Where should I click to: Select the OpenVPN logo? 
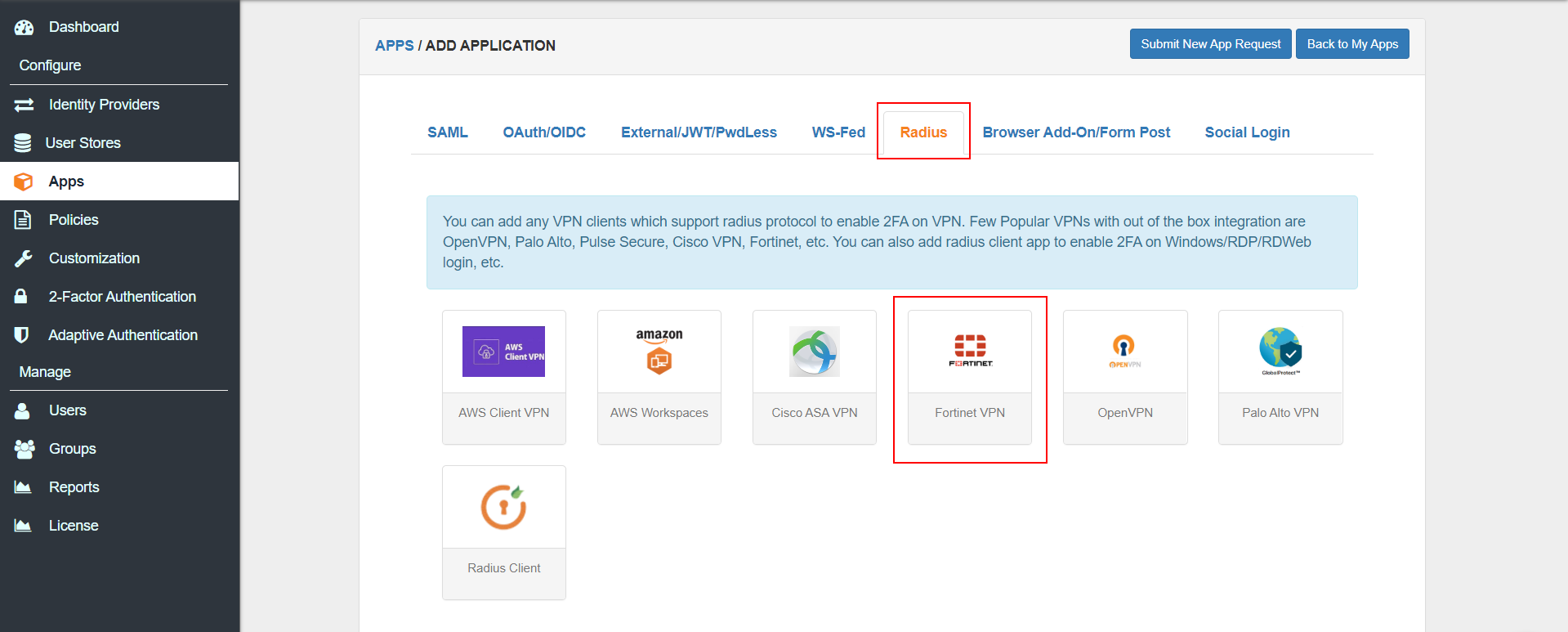[x=1125, y=352]
